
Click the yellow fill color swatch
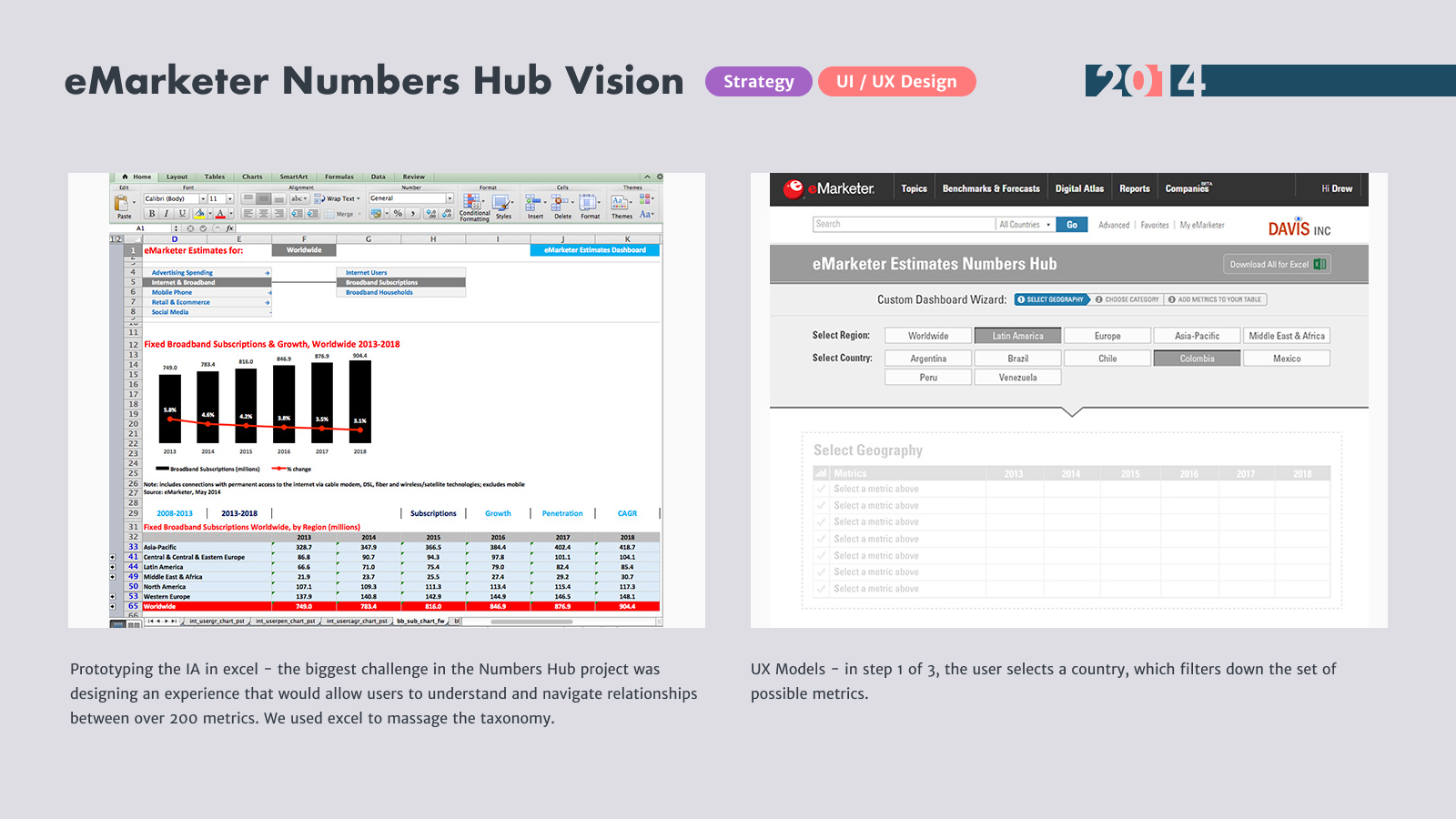coord(199,214)
